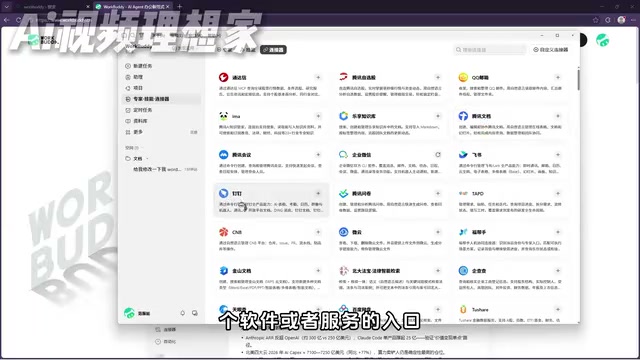The height and width of the screenshot is (360, 640).
Task: Add the ima connector
Action: pyautogui.click(x=318, y=116)
